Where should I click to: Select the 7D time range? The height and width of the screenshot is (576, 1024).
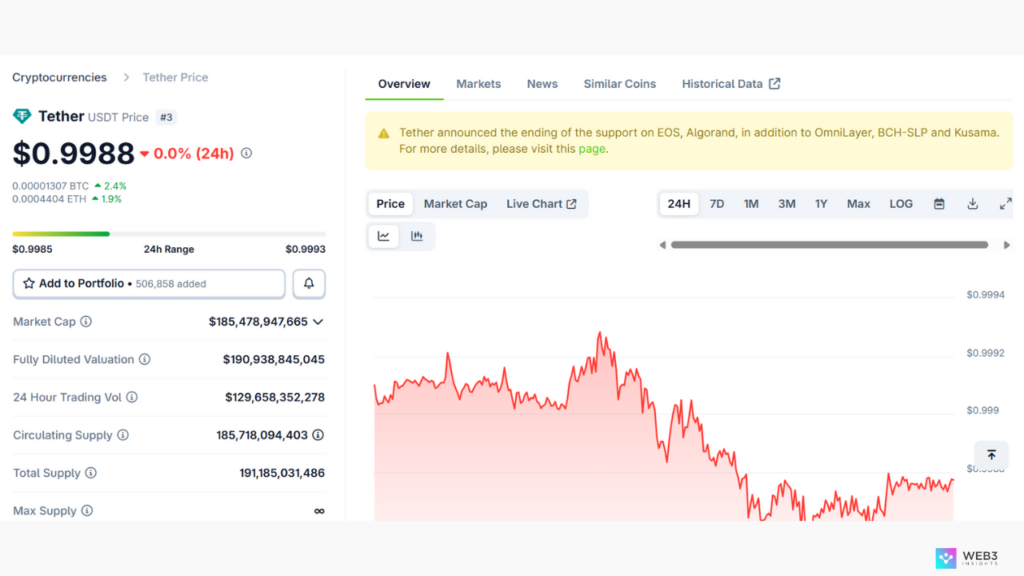pos(717,204)
